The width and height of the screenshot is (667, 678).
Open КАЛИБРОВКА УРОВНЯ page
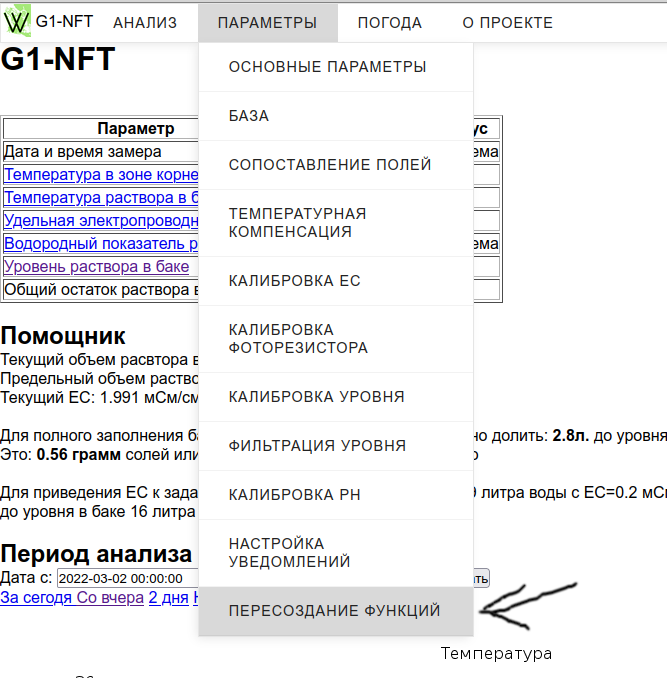tap(316, 397)
